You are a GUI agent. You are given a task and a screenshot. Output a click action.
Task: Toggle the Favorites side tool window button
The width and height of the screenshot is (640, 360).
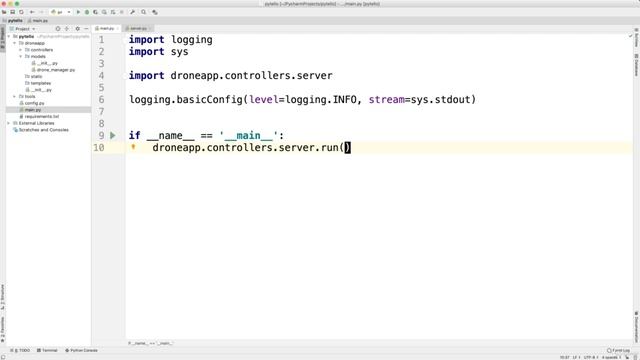coord(2,329)
